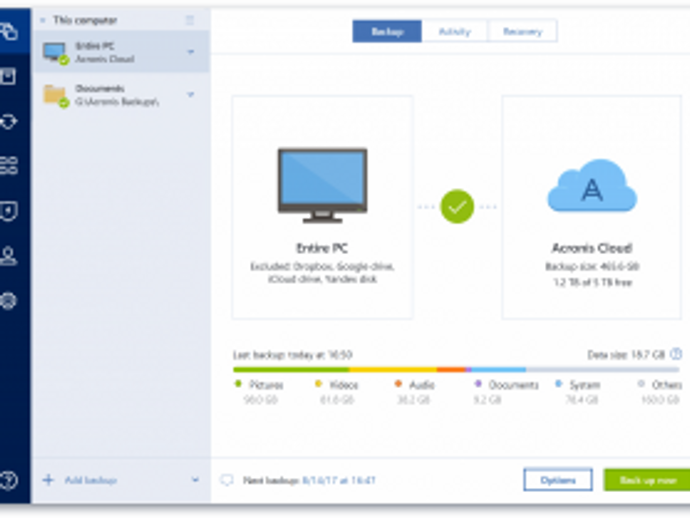Open the Settings gear sidebar icon
Viewport: 690px width, 518px height.
click(9, 301)
